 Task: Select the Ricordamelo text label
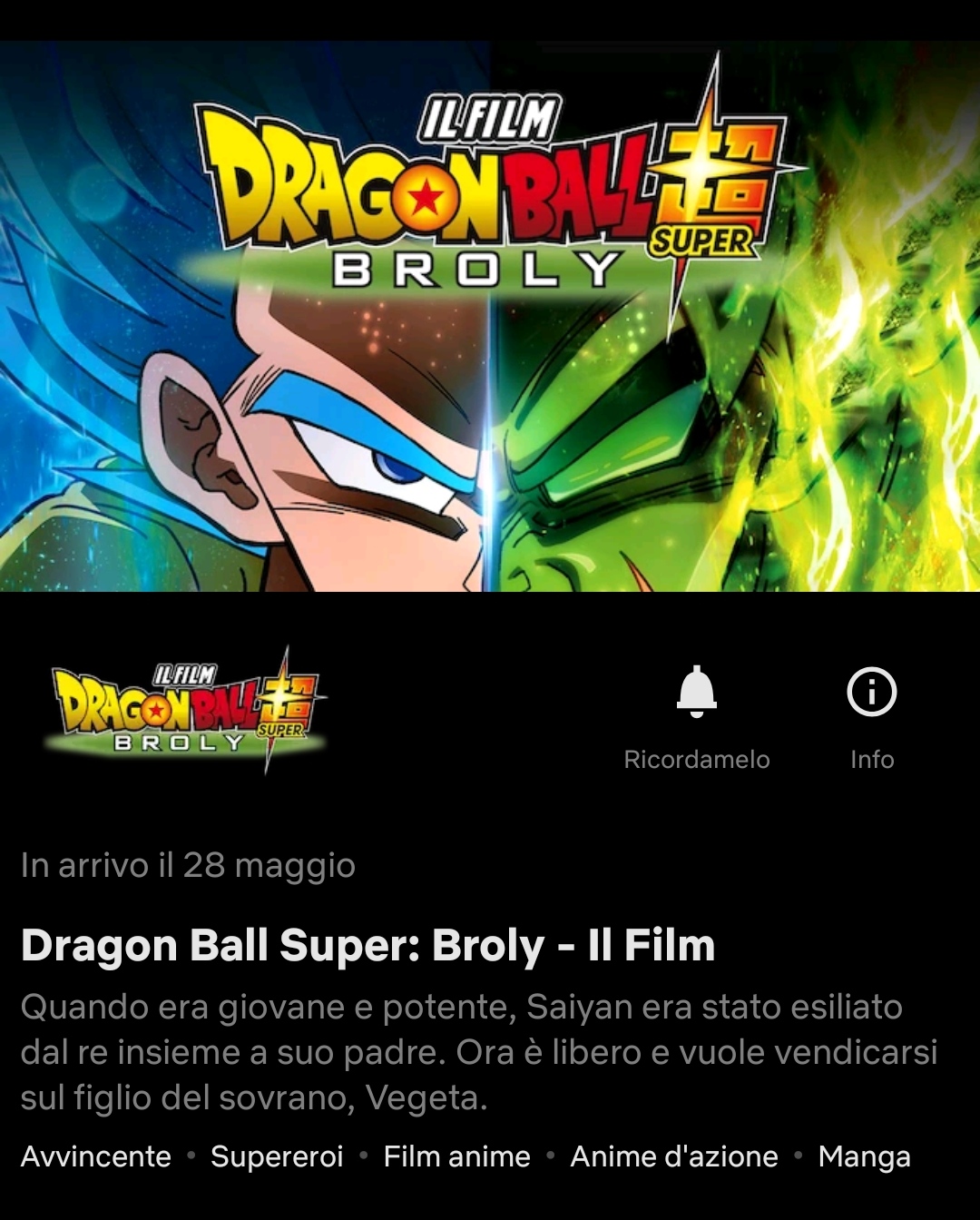click(697, 760)
